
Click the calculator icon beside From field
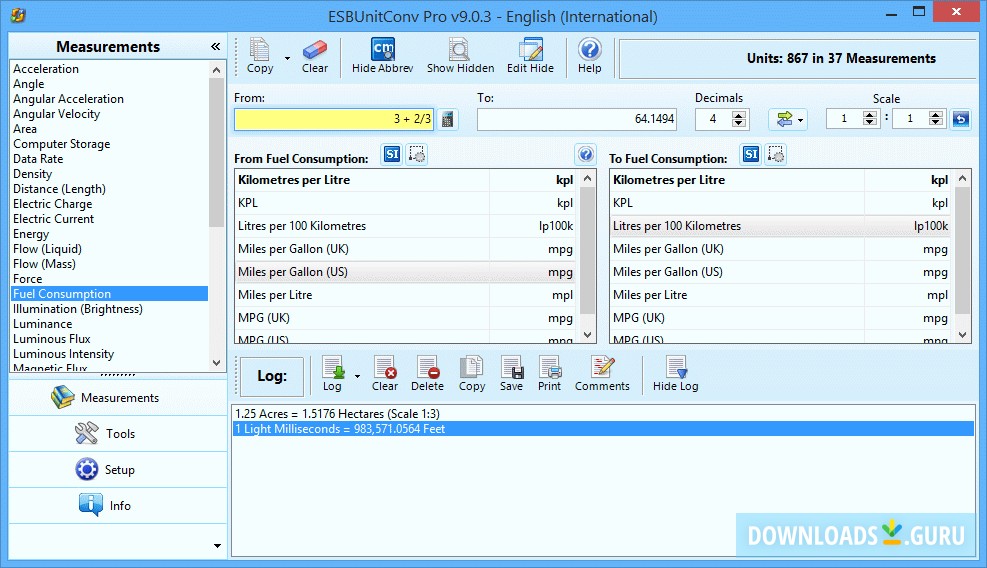tap(448, 119)
